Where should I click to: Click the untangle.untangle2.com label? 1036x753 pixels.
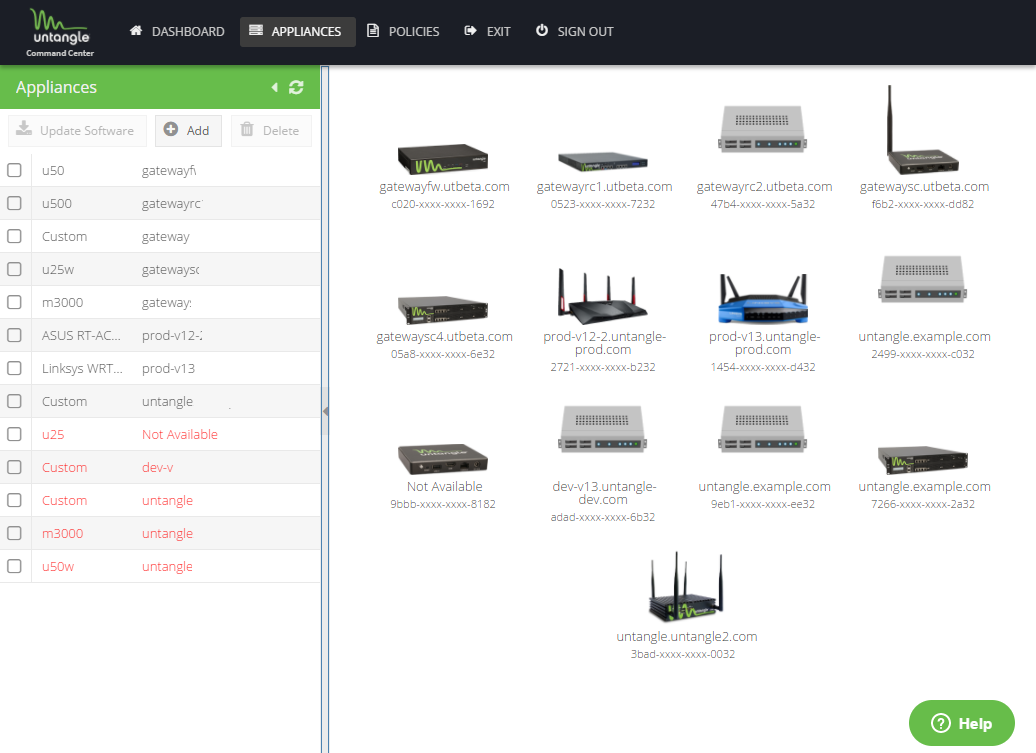point(686,637)
